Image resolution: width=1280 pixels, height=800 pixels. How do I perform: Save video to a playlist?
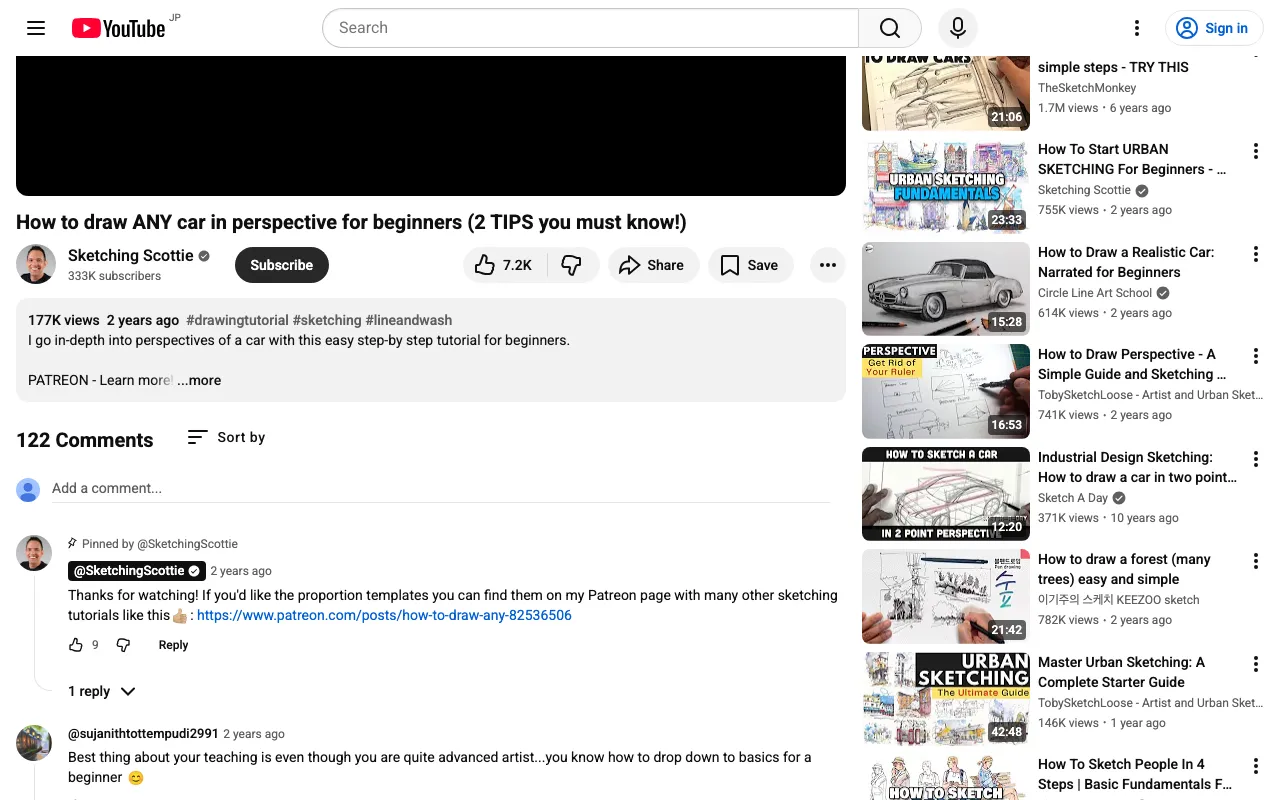tap(749, 265)
